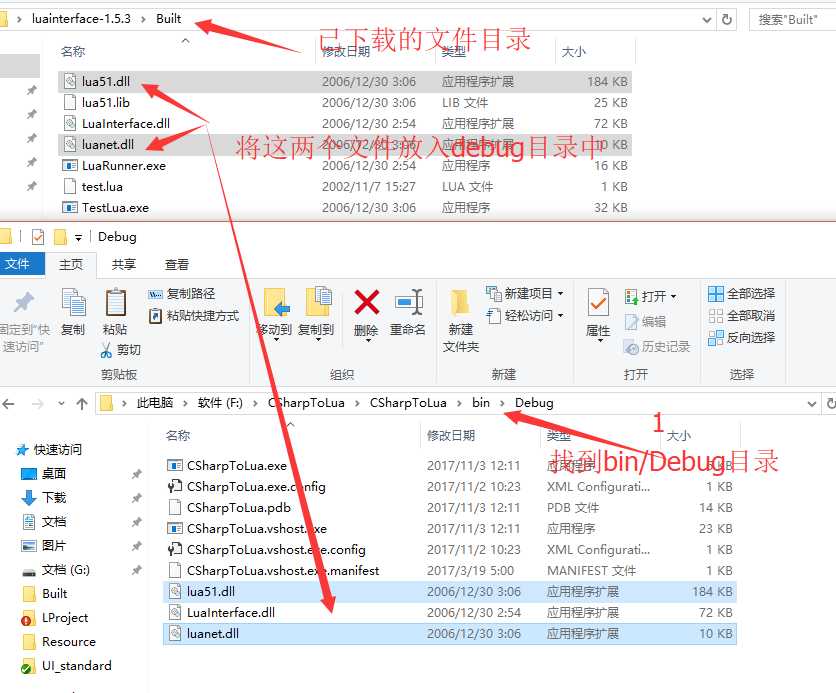Click the Forward arrow navigation button
Screen dimensions: 836x693
(x=37, y=404)
